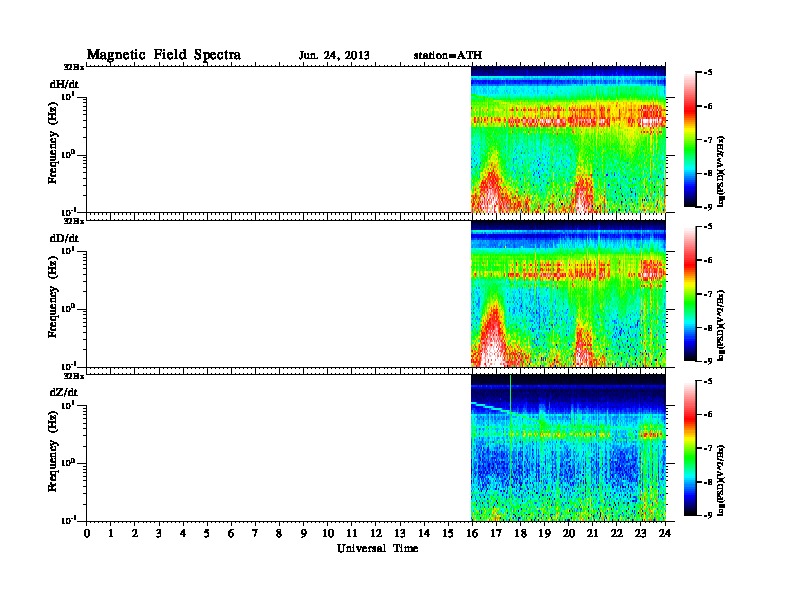Screen dimensions: 792x612
Task: Click hour 1 on the Universal Time axis
Action: pos(111,533)
